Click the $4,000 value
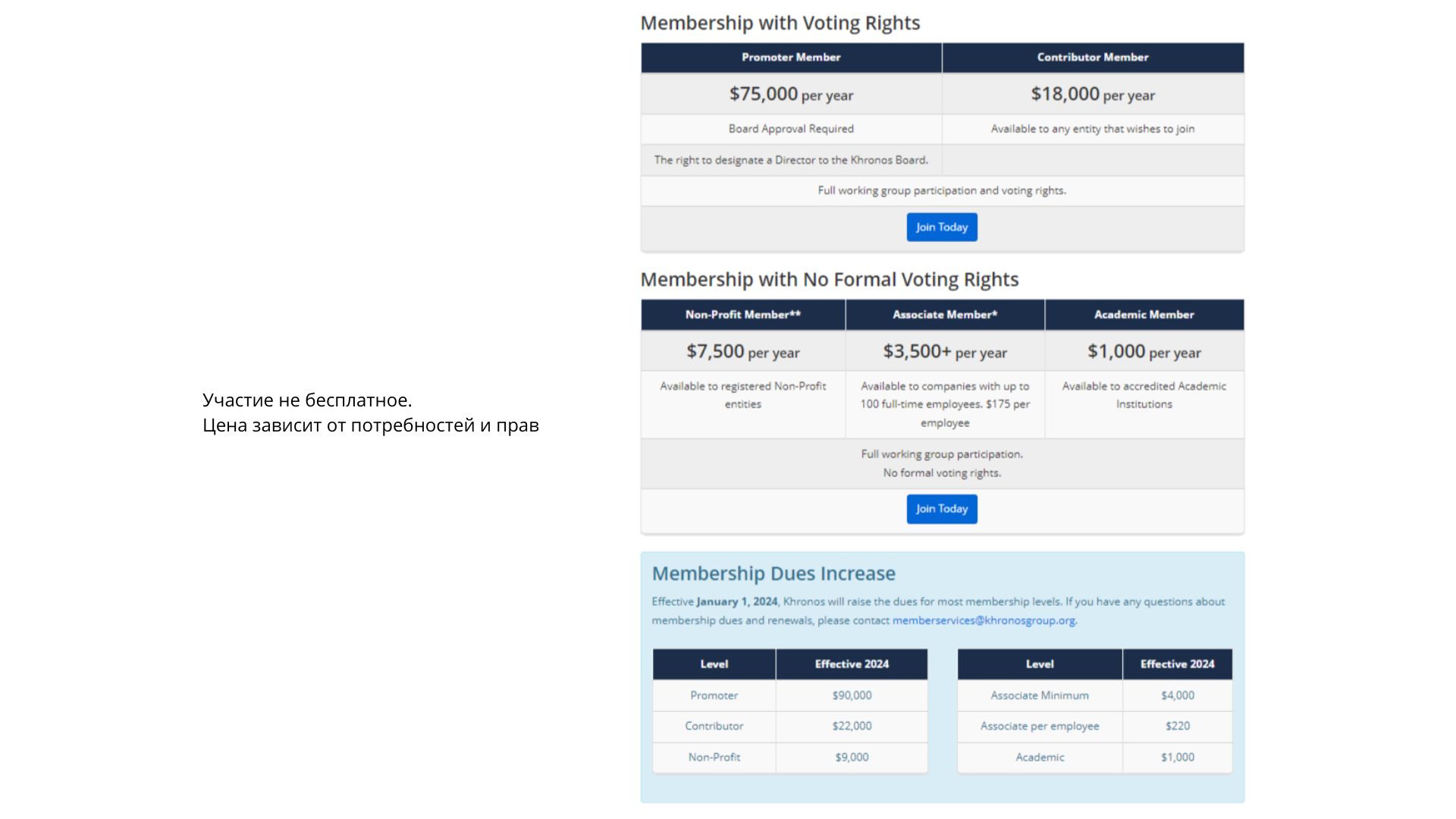 pos(1178,695)
